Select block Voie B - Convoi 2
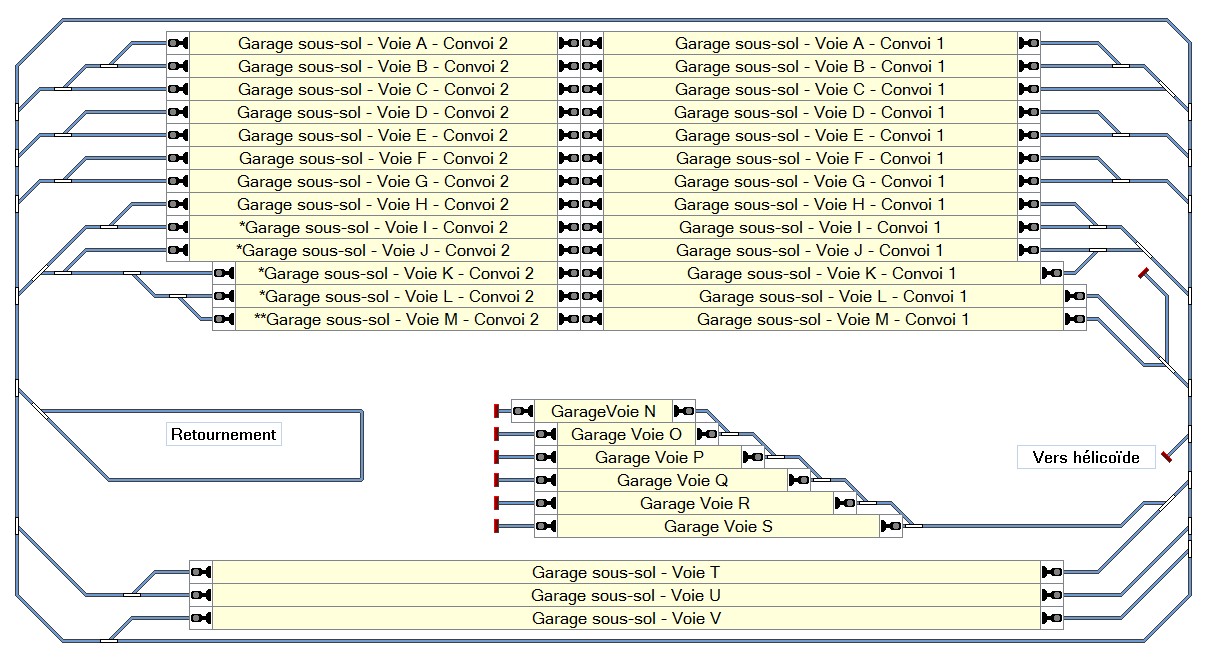The image size is (1207, 666). (x=373, y=66)
